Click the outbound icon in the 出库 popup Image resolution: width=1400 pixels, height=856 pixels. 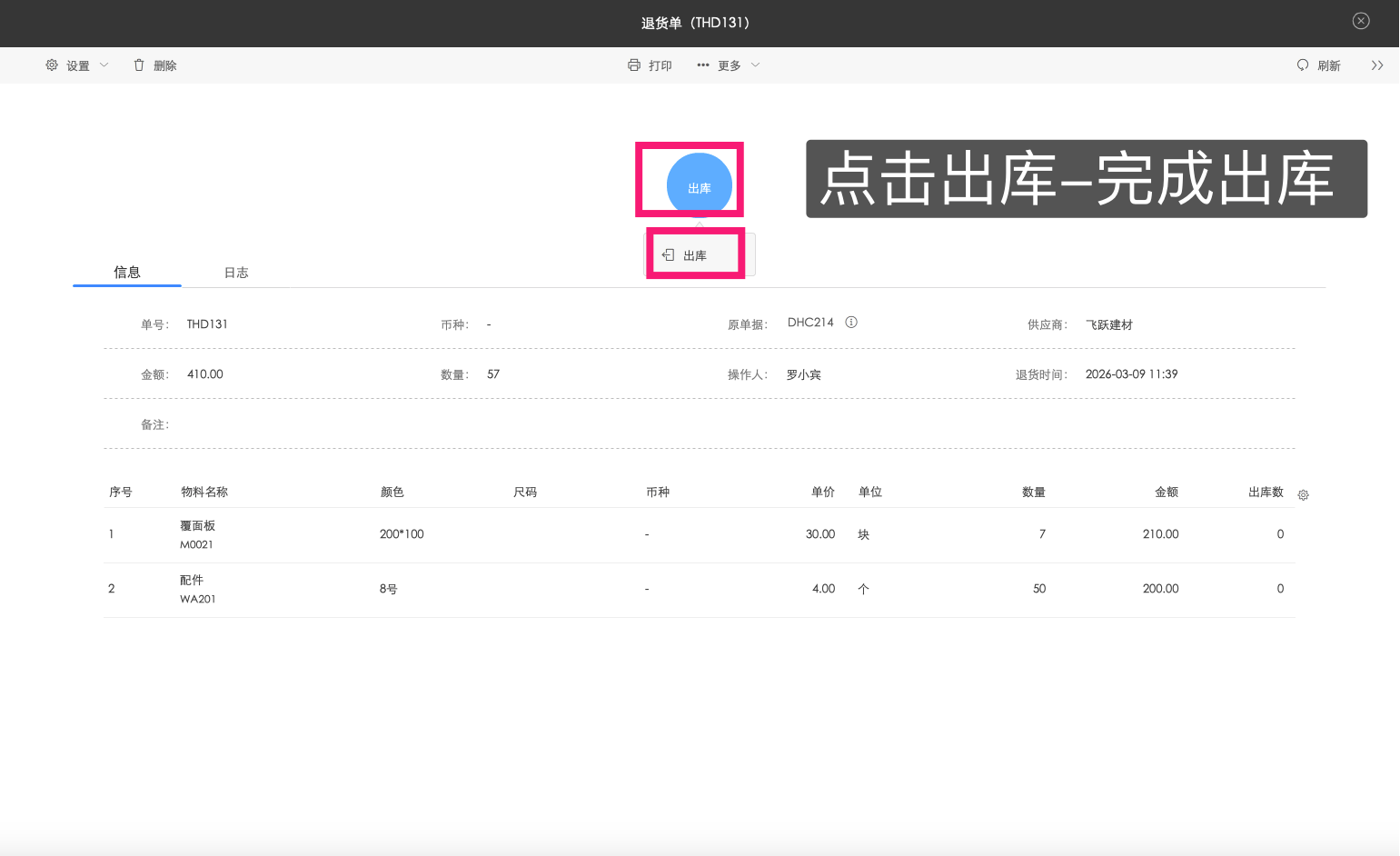click(670, 255)
